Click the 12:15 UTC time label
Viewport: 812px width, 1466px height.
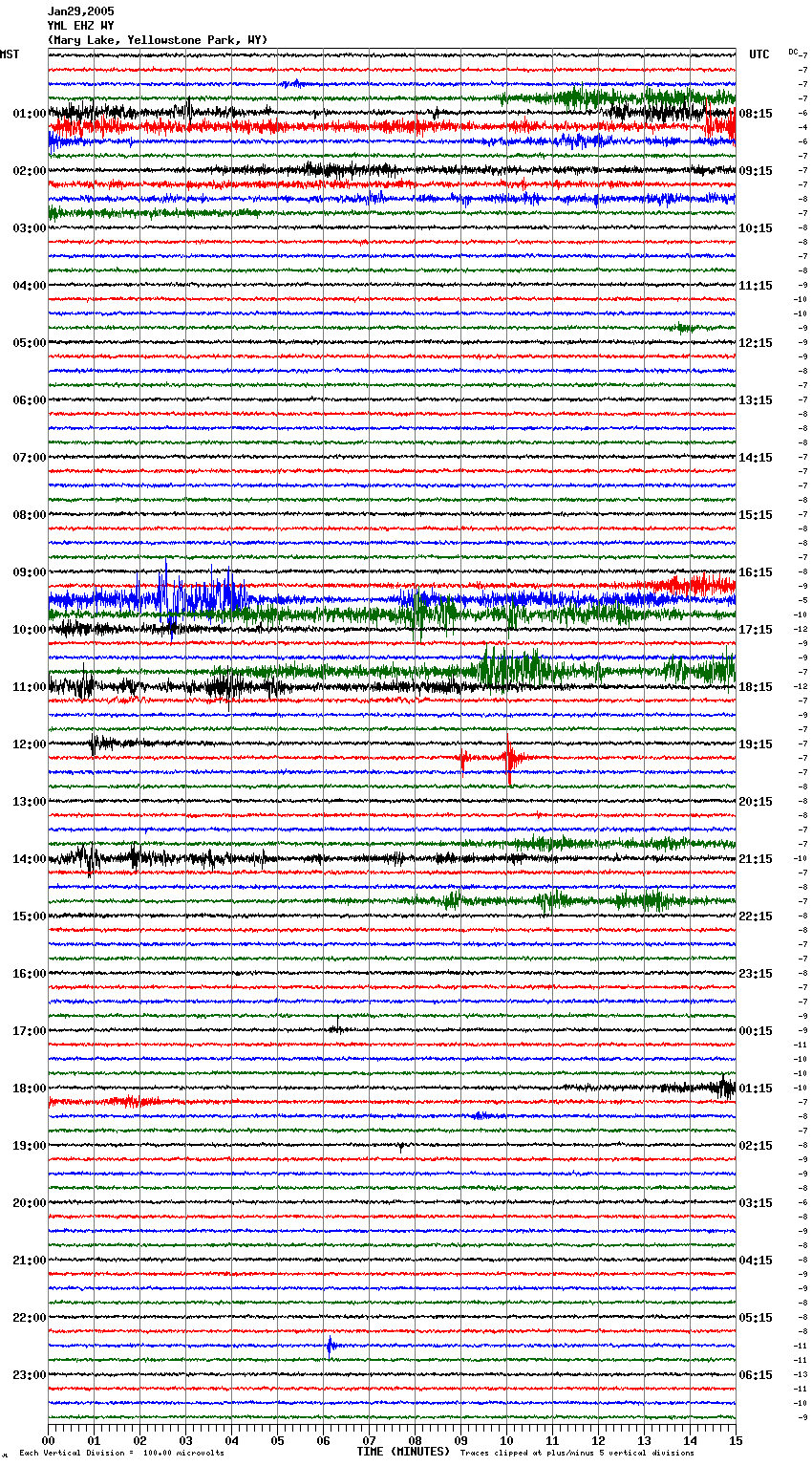[756, 343]
